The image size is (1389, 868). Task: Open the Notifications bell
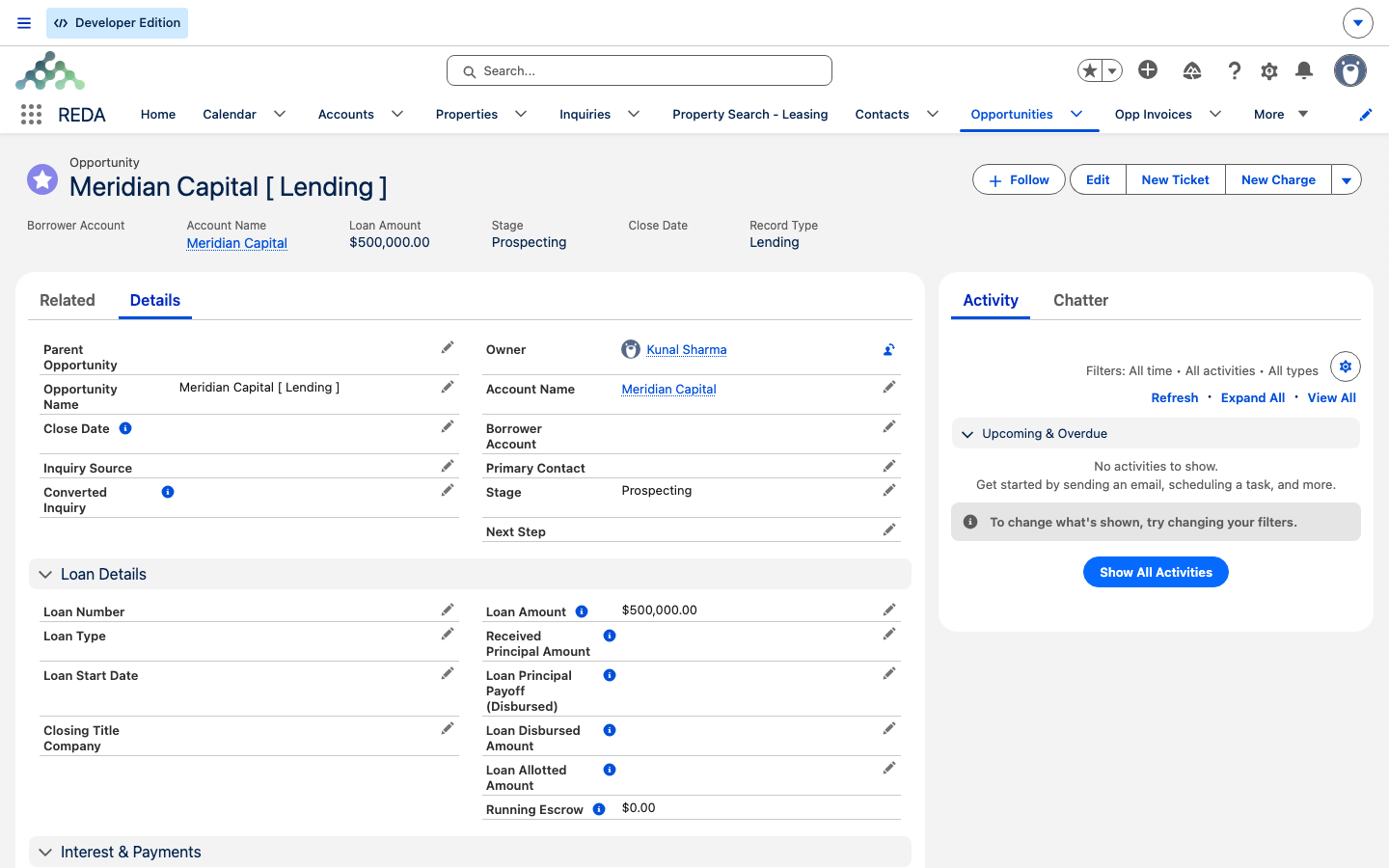tap(1304, 70)
